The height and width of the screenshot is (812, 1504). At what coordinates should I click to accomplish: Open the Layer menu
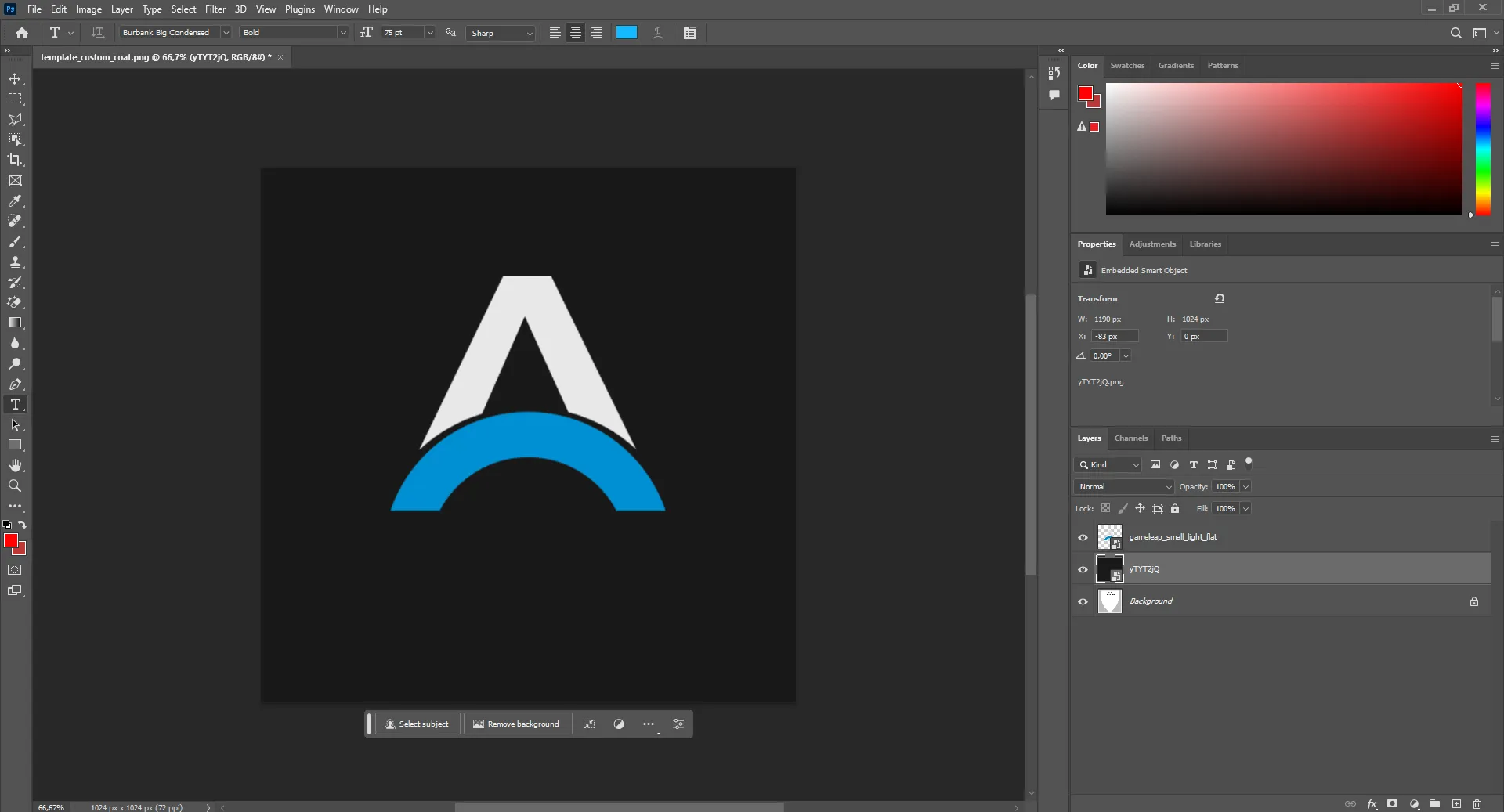tap(121, 9)
